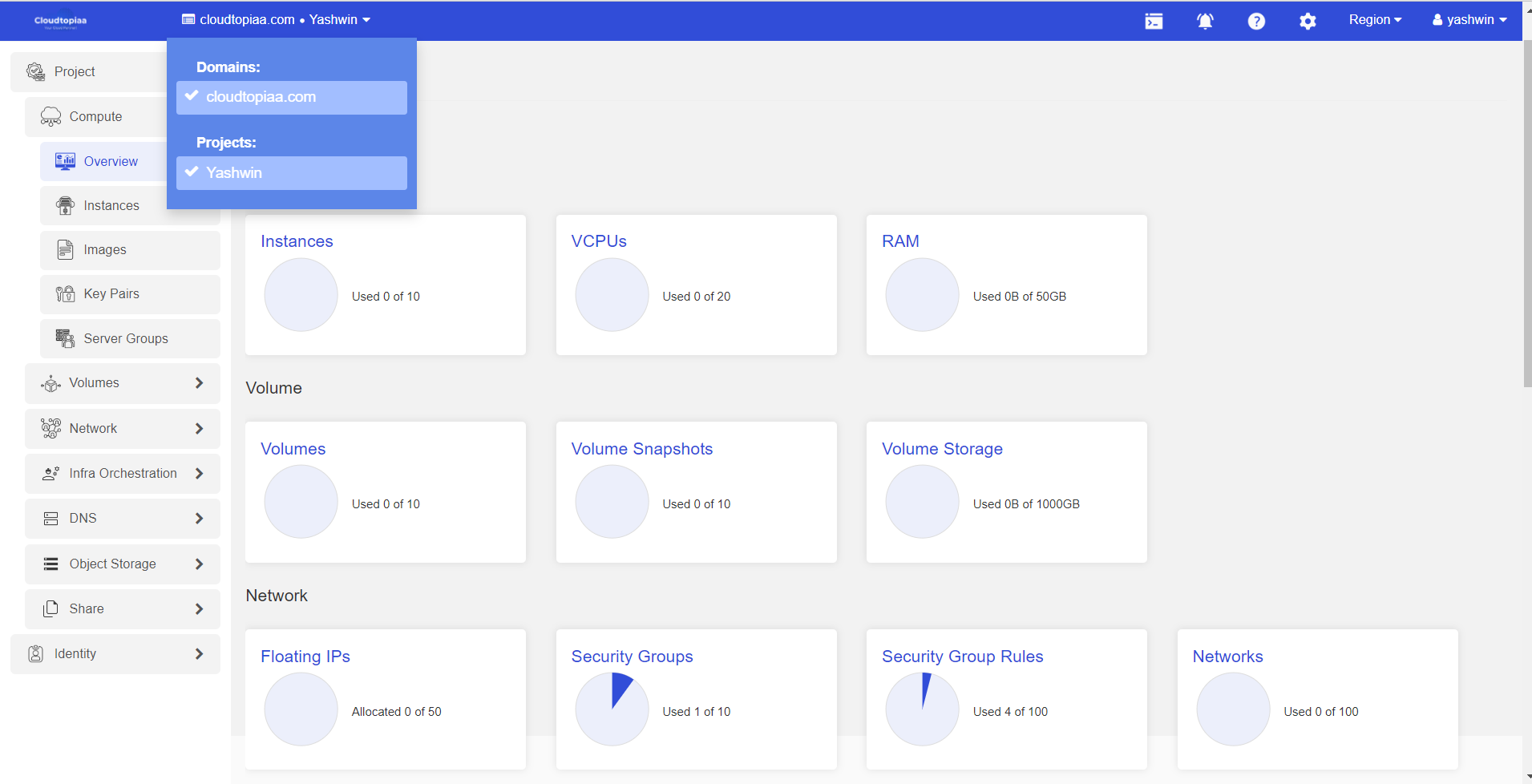Click the Images sidebar icon
This screenshot has height=784, width=1532.
[x=65, y=250]
